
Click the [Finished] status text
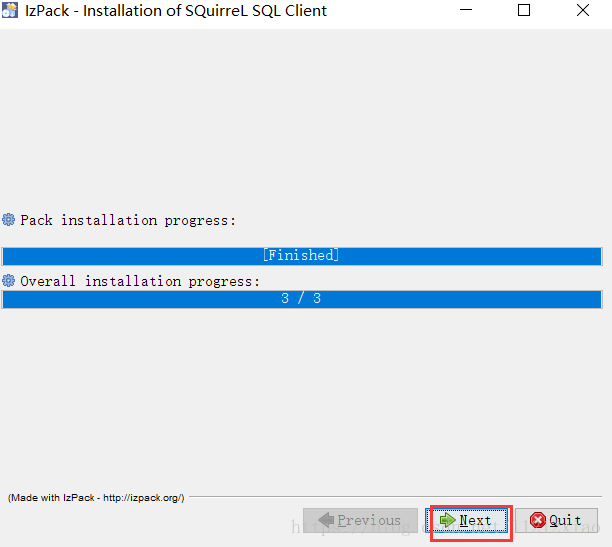click(301, 255)
